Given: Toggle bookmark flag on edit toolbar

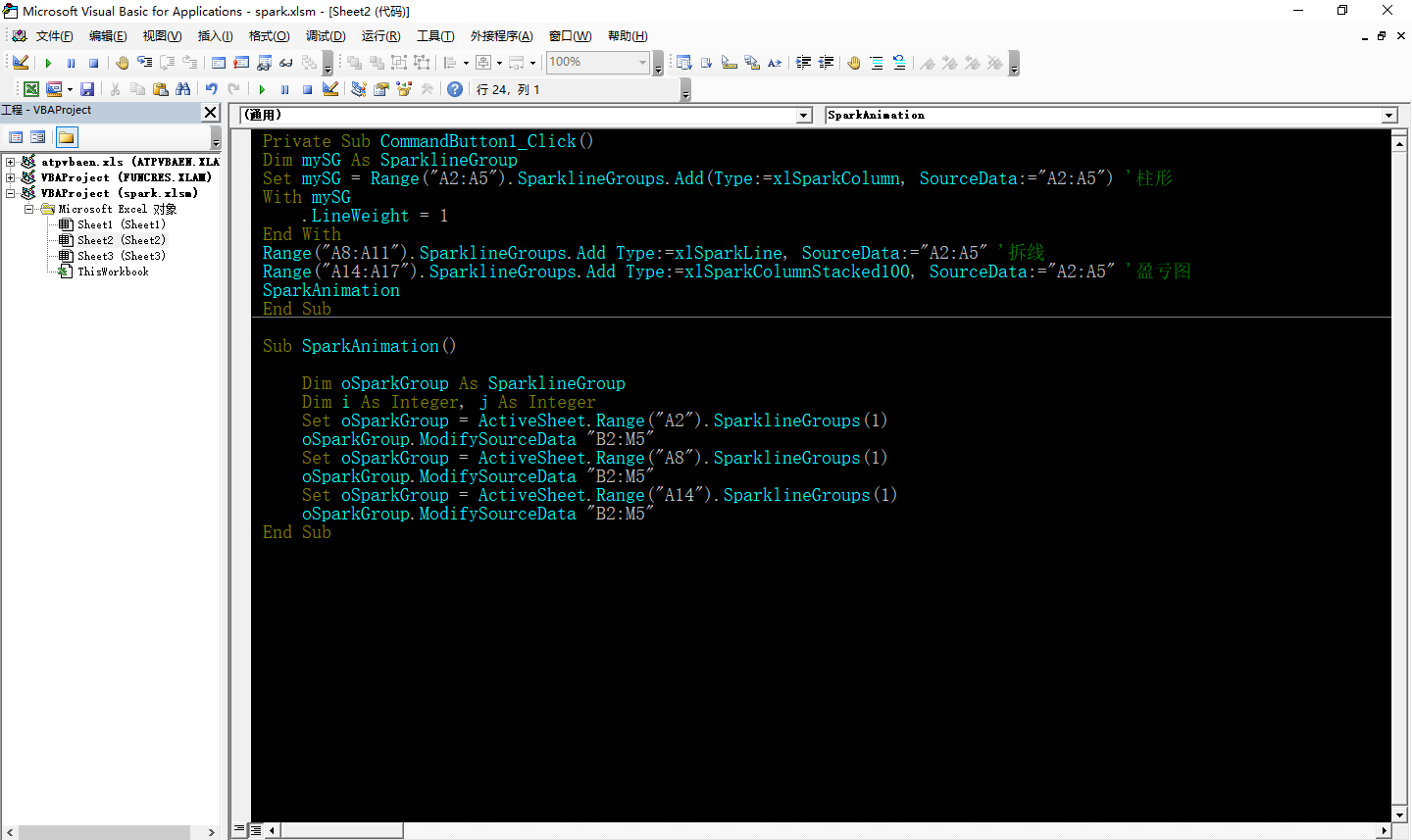Looking at the screenshot, I should click(927, 62).
